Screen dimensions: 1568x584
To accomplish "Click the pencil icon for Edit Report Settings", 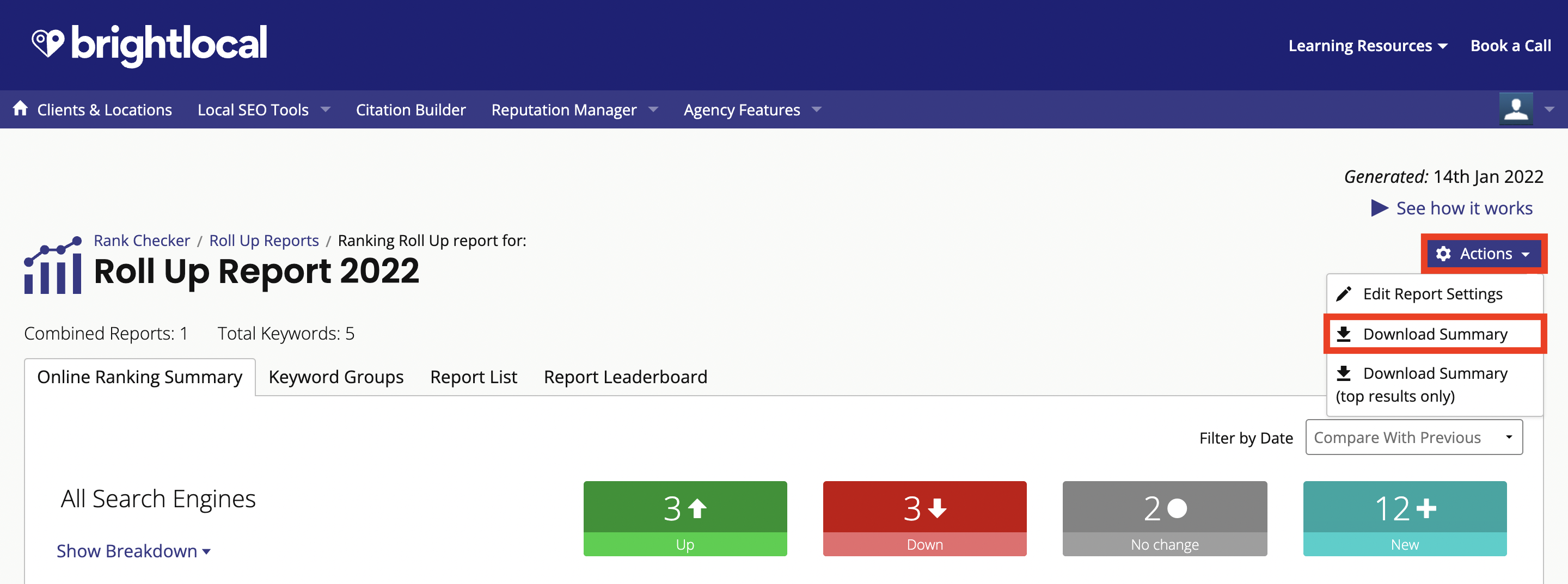I will click(x=1344, y=294).
